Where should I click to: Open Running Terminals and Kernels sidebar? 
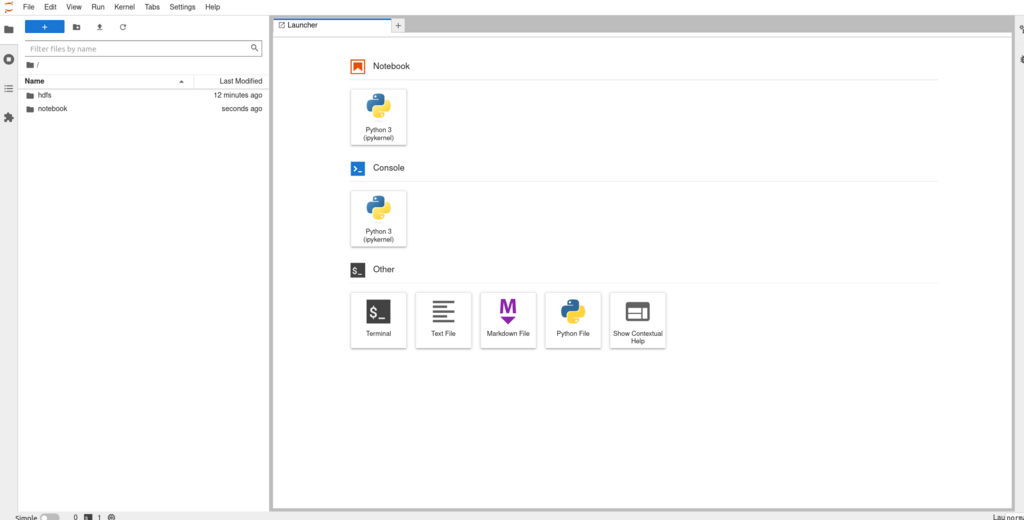click(9, 59)
